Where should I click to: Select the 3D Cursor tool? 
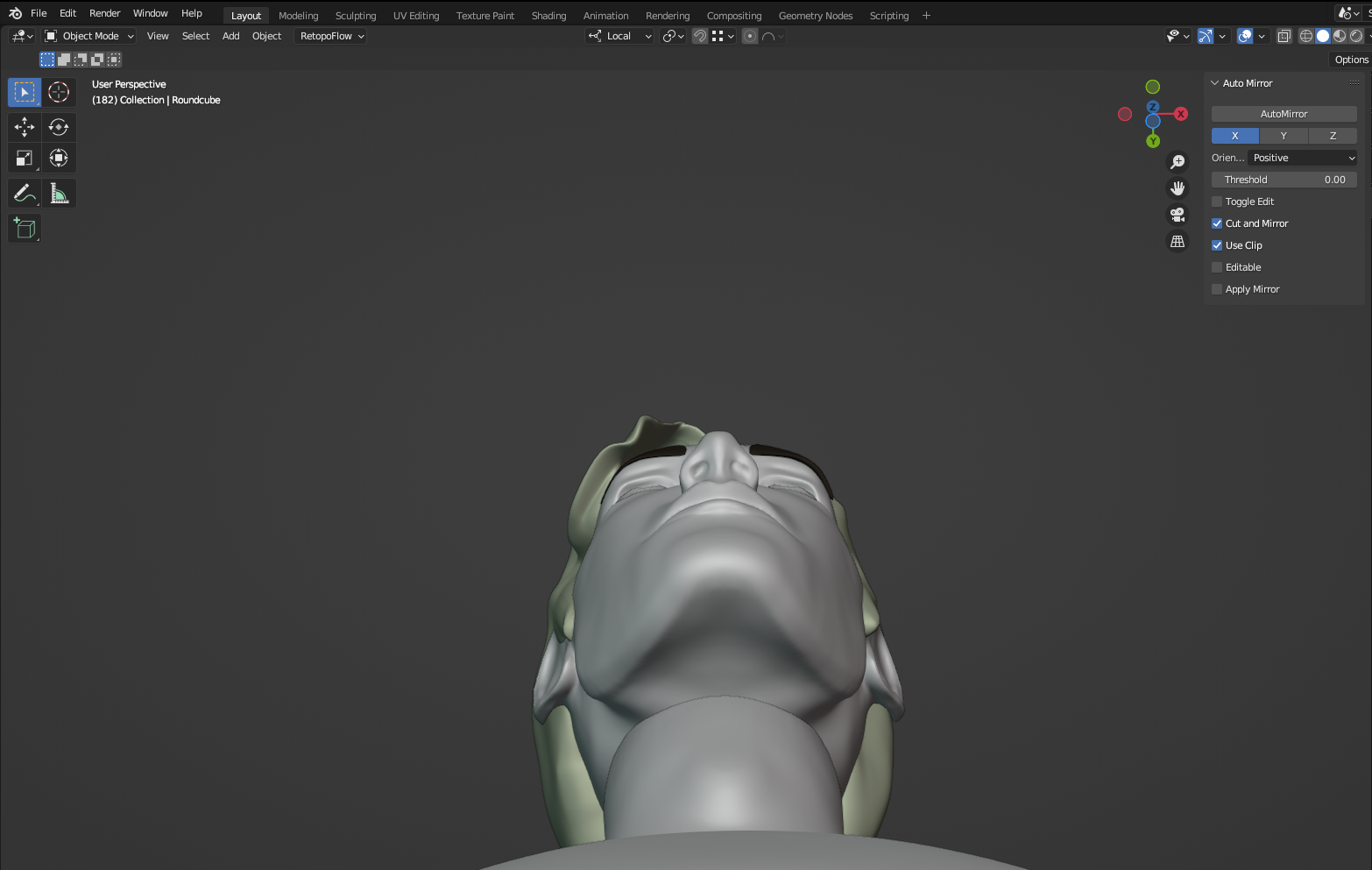(x=59, y=92)
